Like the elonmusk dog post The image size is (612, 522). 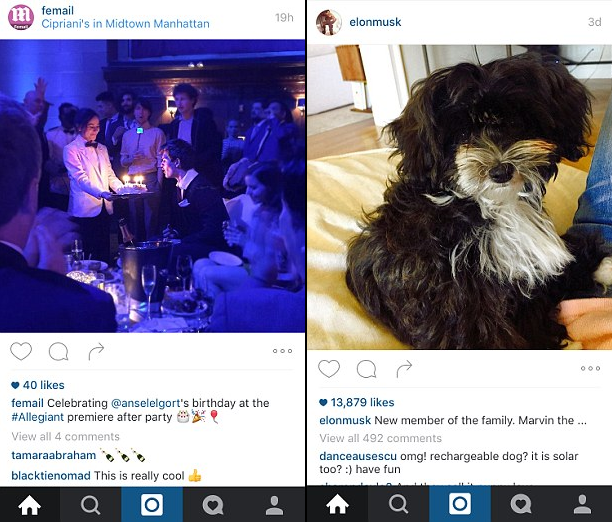coord(329,369)
